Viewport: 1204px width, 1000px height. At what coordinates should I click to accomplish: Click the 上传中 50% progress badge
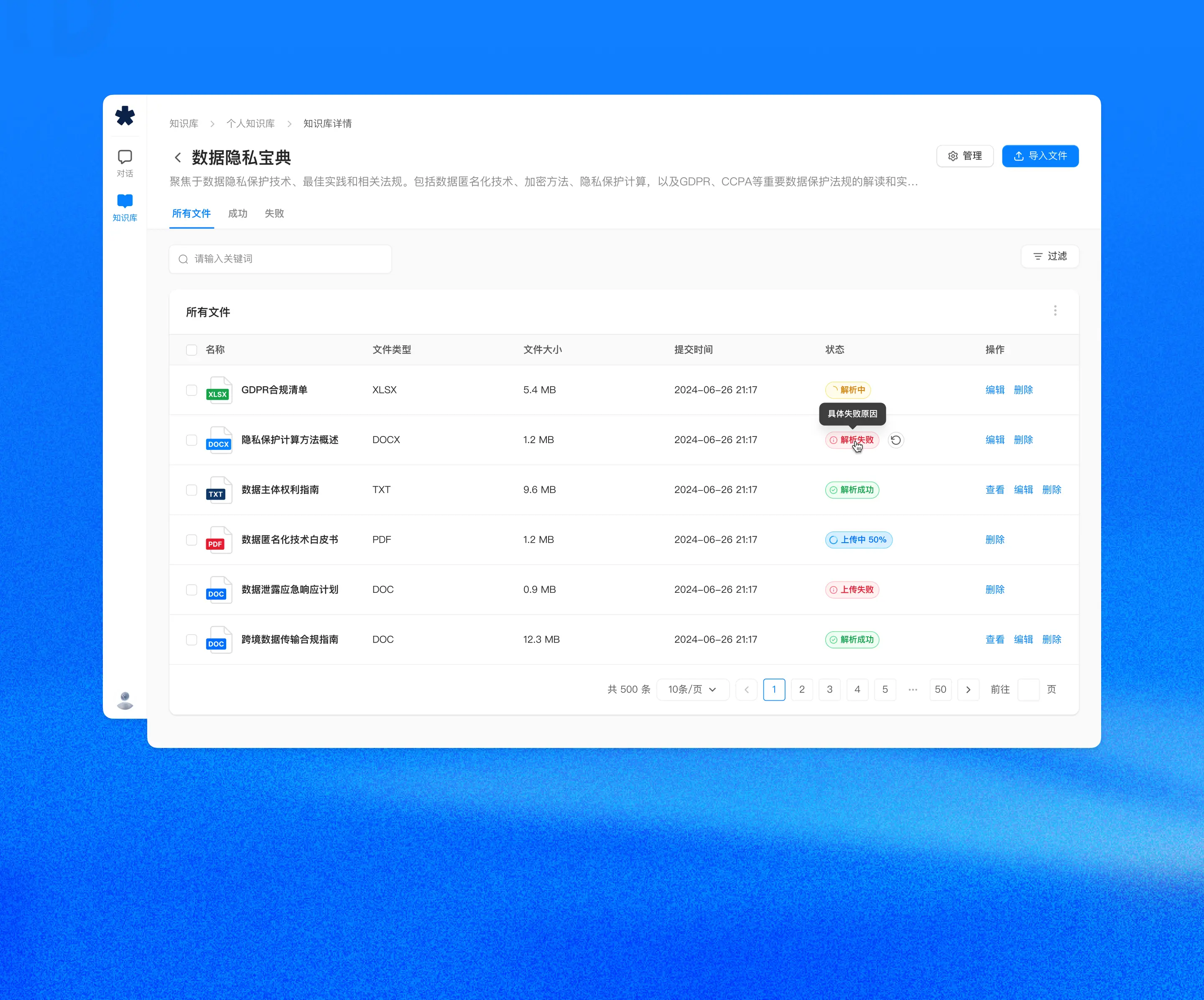[858, 540]
